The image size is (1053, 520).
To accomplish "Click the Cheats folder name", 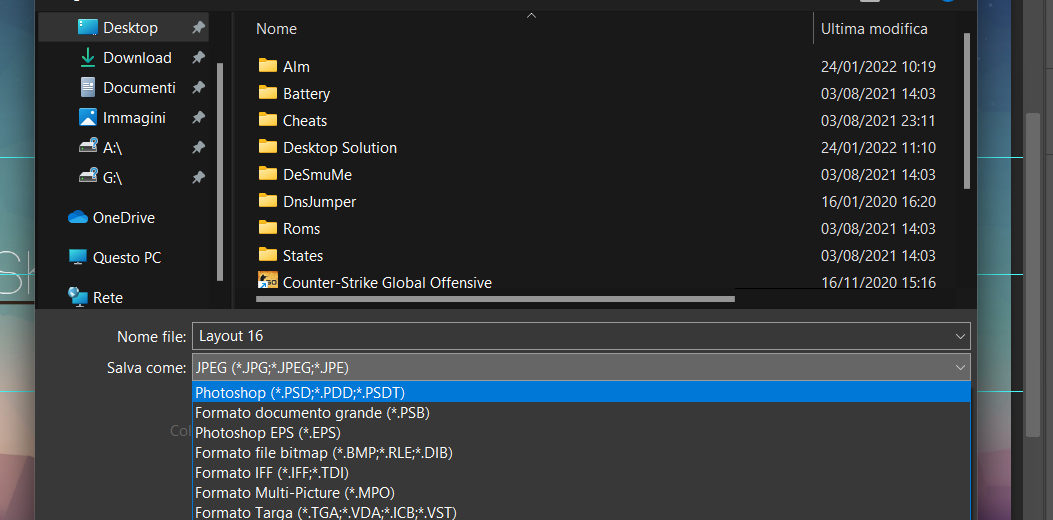I will coord(305,120).
